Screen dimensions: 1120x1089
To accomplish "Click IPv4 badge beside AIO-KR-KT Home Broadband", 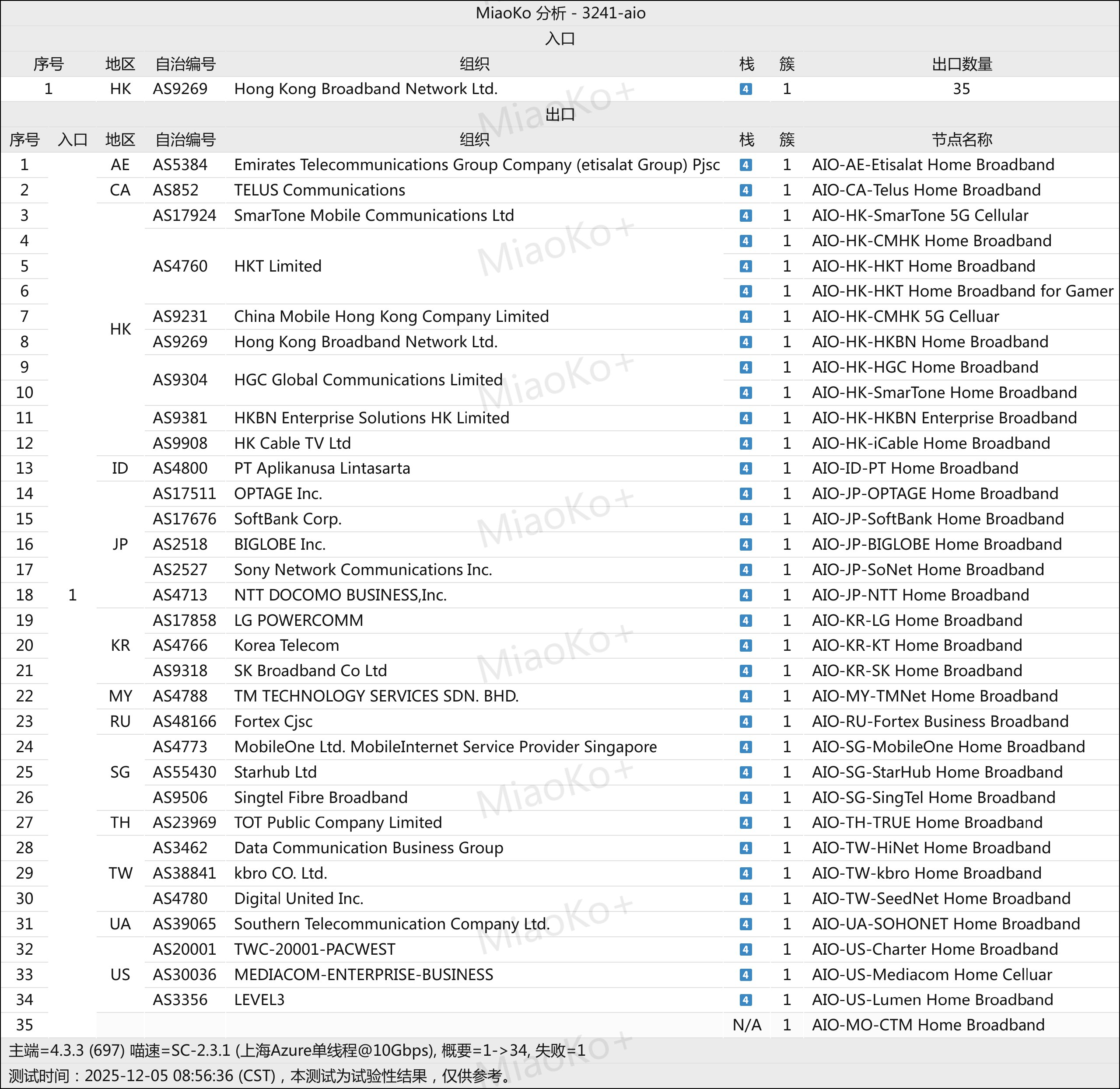I will coord(745,646).
